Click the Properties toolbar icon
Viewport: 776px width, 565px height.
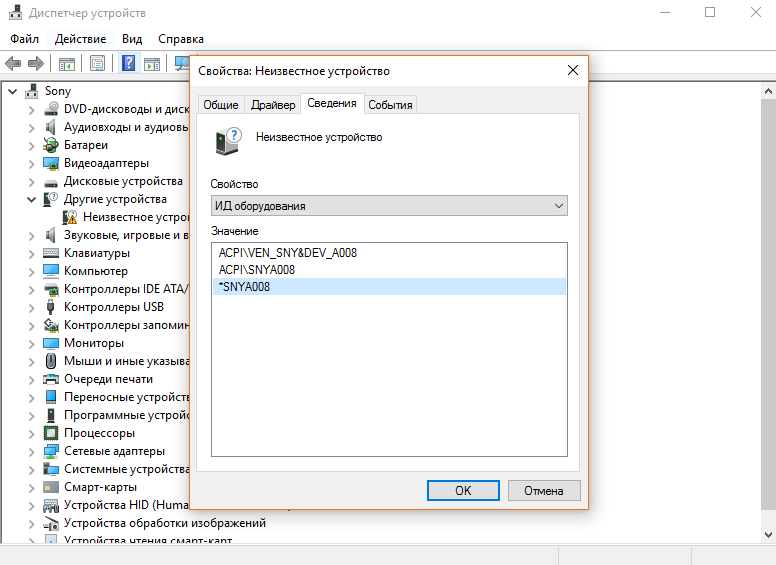click(97, 63)
